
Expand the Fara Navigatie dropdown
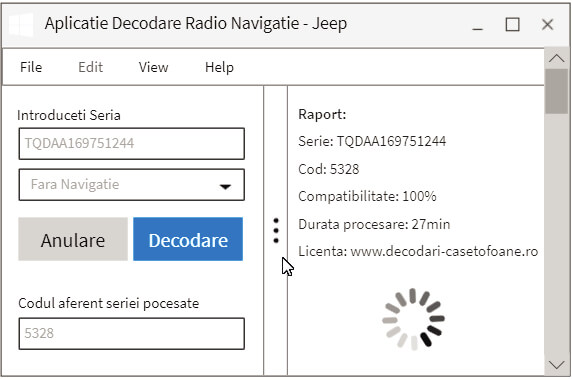coord(132,185)
